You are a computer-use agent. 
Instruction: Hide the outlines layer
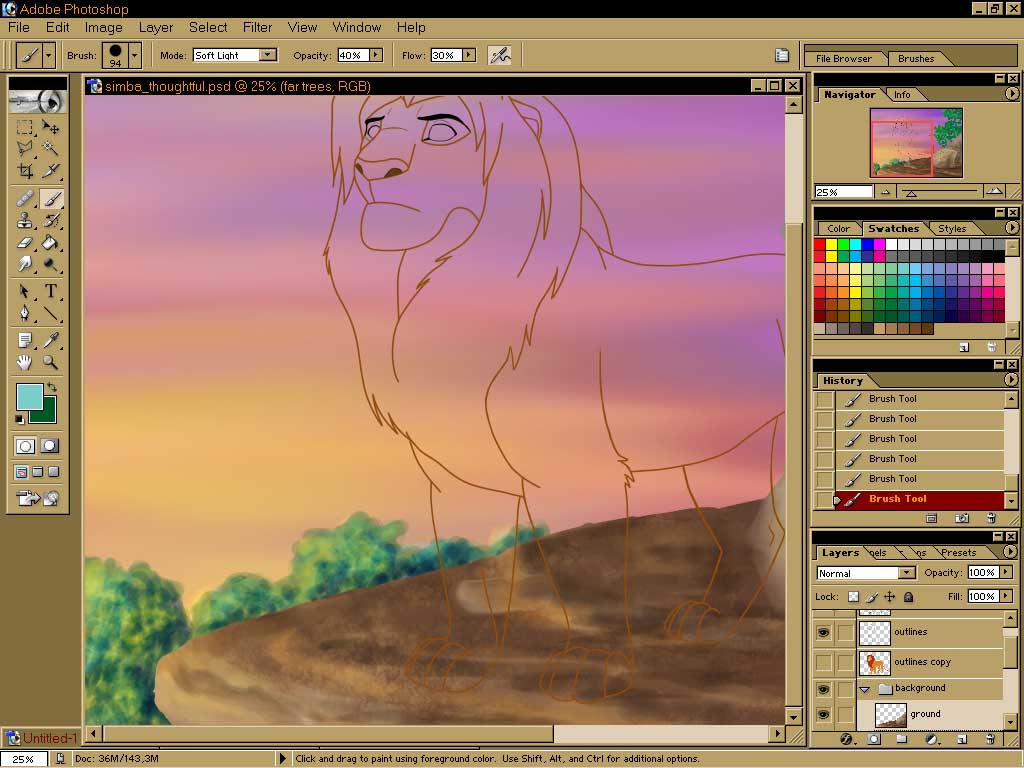(823, 632)
